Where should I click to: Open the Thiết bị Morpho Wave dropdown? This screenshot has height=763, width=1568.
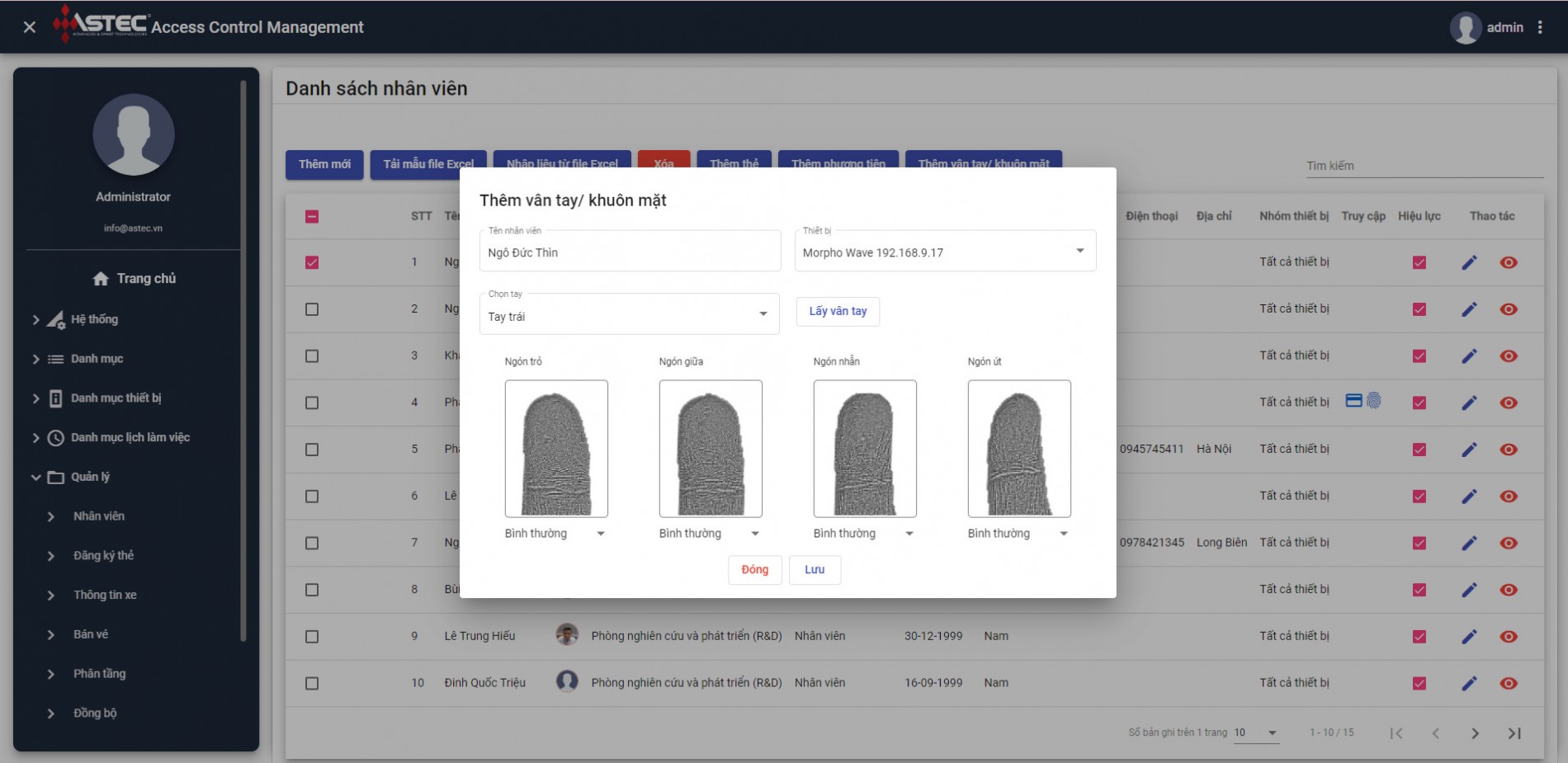[945, 252]
